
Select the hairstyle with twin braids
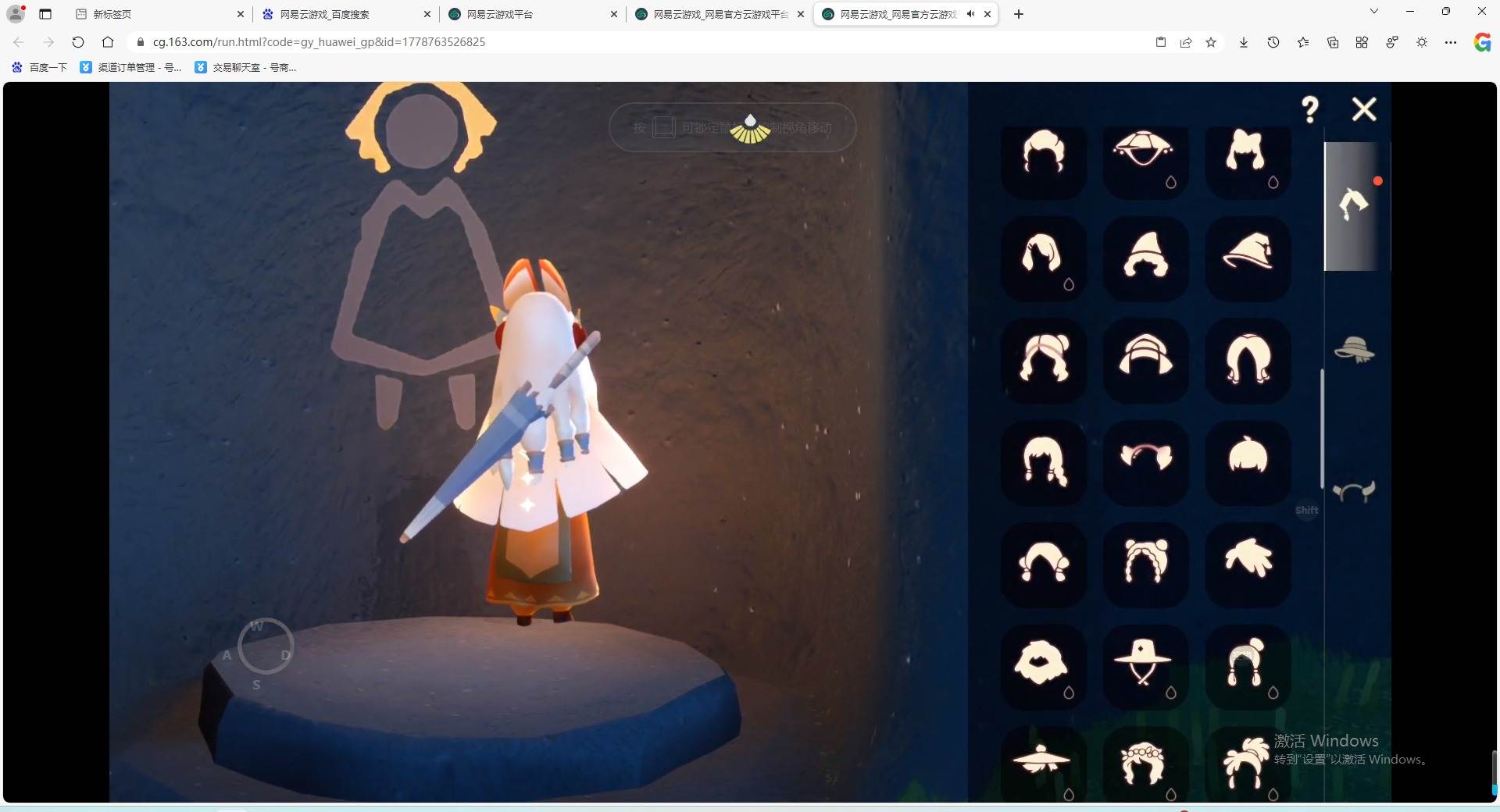(1044, 462)
